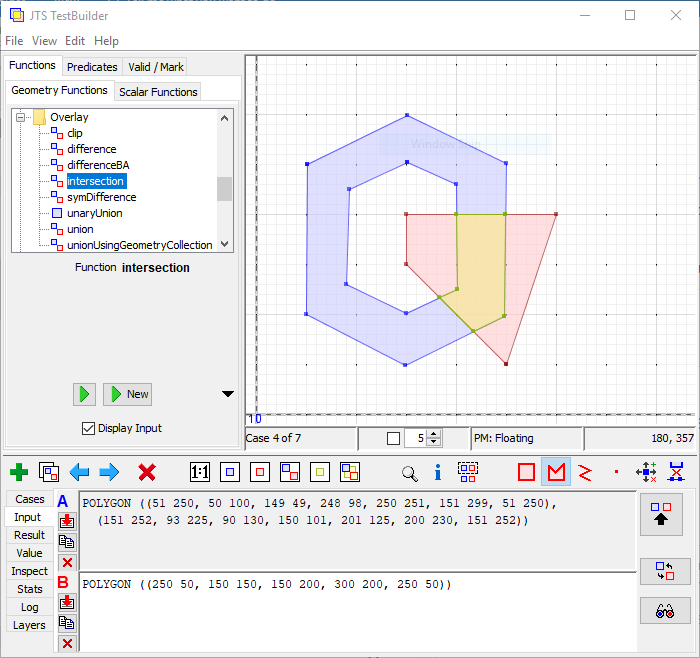Open the Edit menu
Viewport: 700px width, 658px height.
[75, 41]
